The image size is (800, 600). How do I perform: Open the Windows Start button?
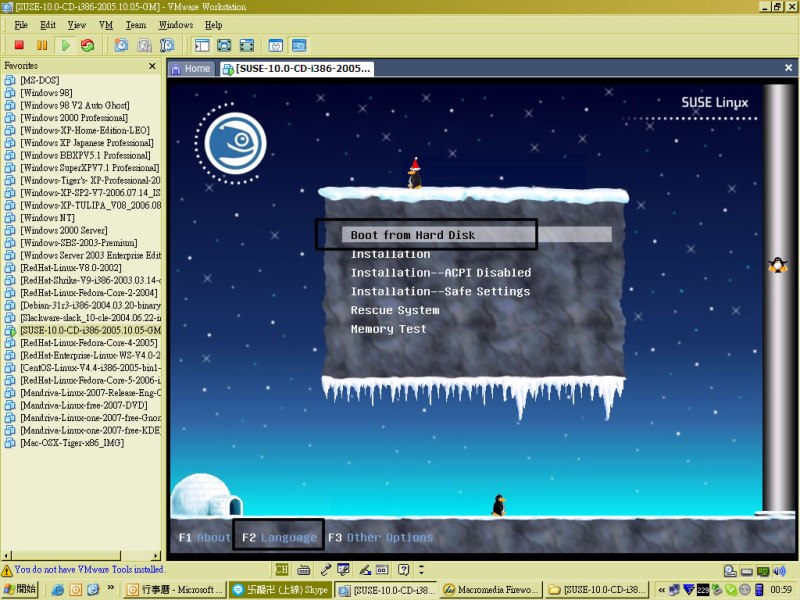(21, 589)
